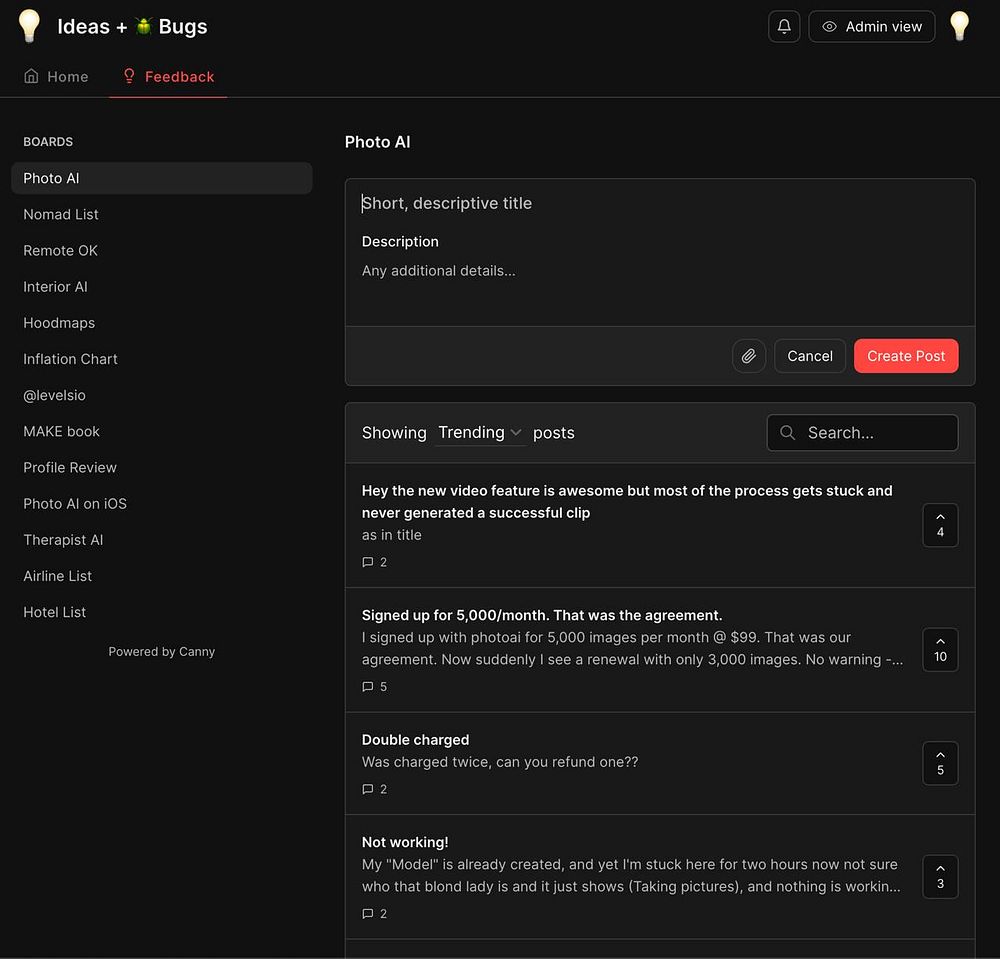Click comment icon on video feature post
Image resolution: width=1000 pixels, height=959 pixels.
point(367,562)
